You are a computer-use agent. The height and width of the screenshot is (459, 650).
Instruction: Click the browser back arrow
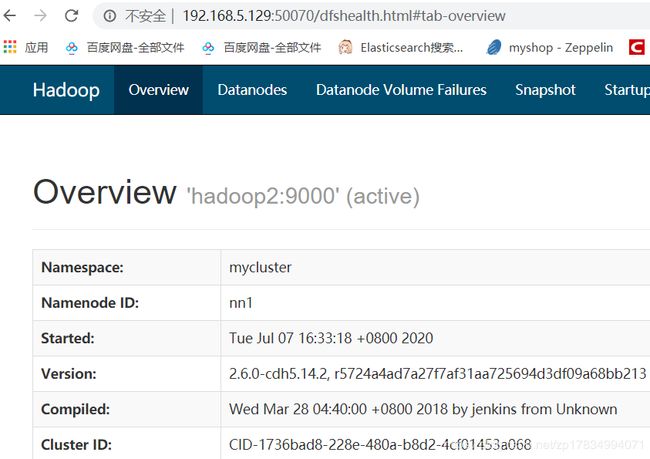coord(10,16)
